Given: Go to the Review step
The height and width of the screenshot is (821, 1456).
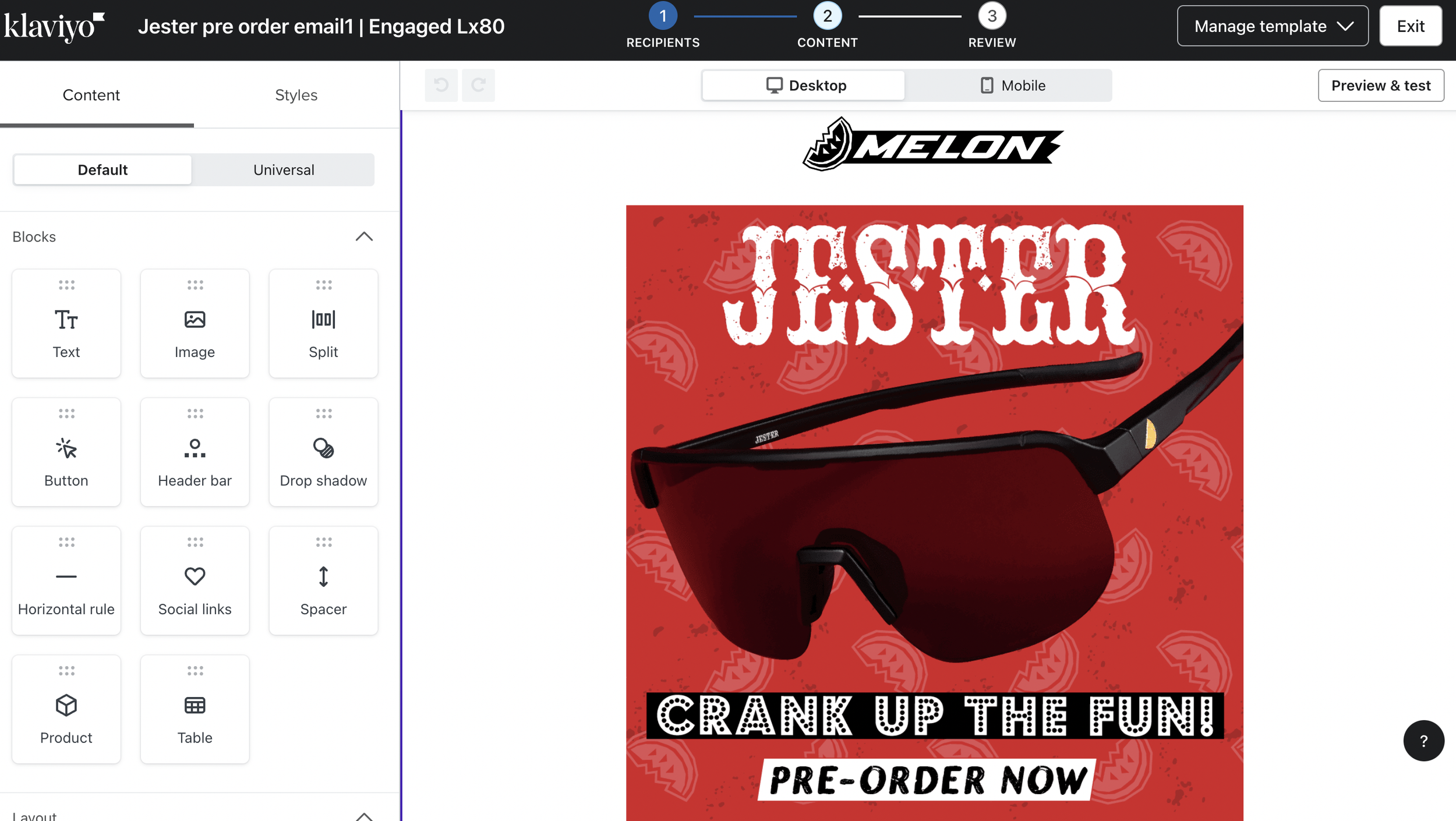Looking at the screenshot, I should coord(992,26).
